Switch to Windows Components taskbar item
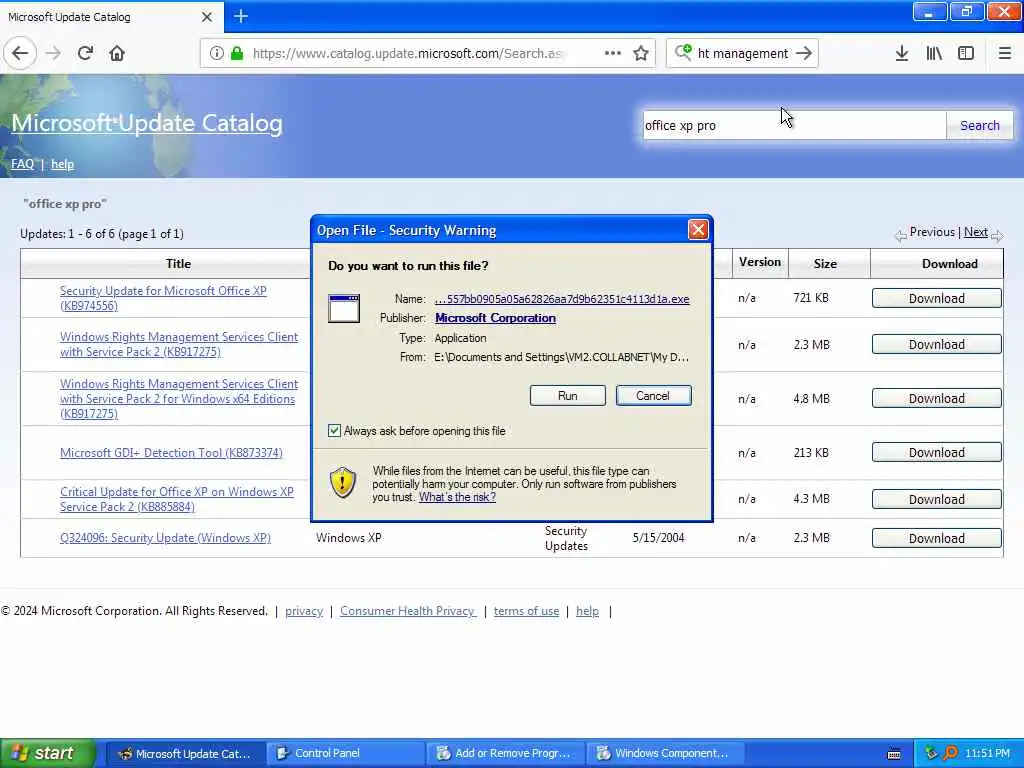This screenshot has width=1024, height=768. [x=665, y=754]
